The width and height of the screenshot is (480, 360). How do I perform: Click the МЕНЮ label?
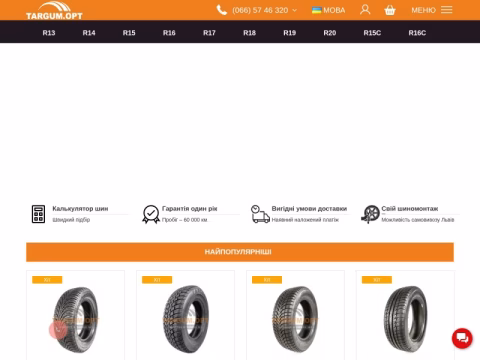423,10
